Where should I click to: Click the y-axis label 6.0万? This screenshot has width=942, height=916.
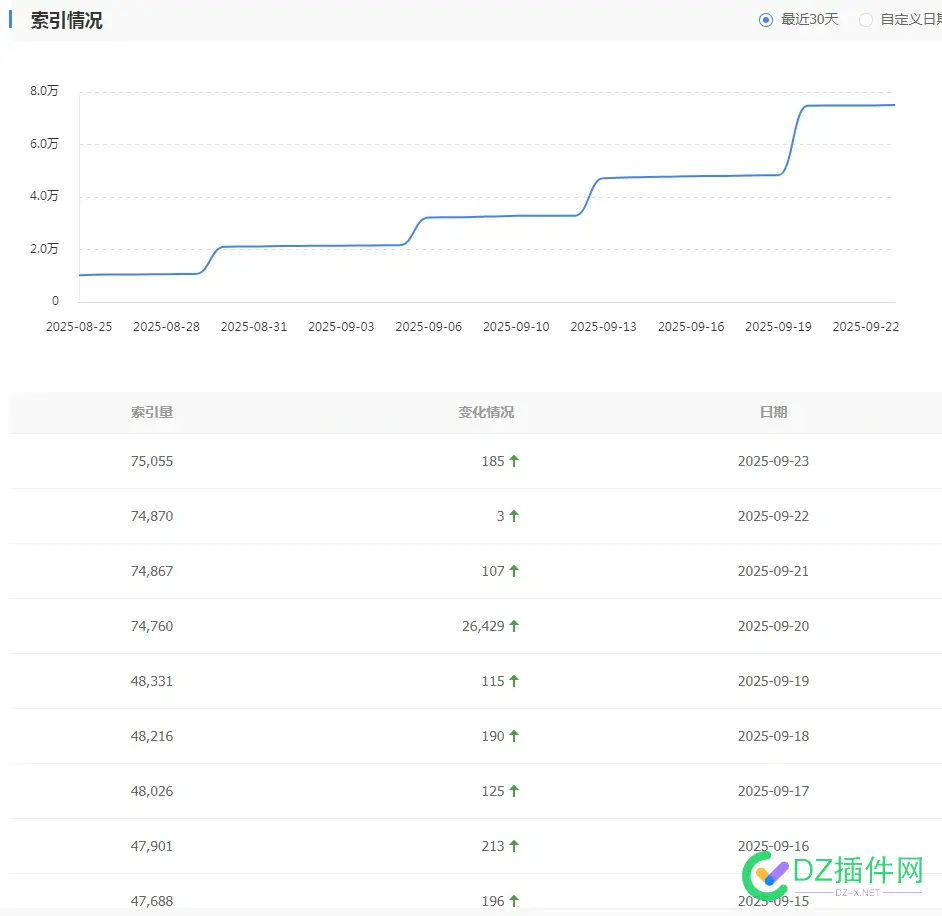[44, 144]
